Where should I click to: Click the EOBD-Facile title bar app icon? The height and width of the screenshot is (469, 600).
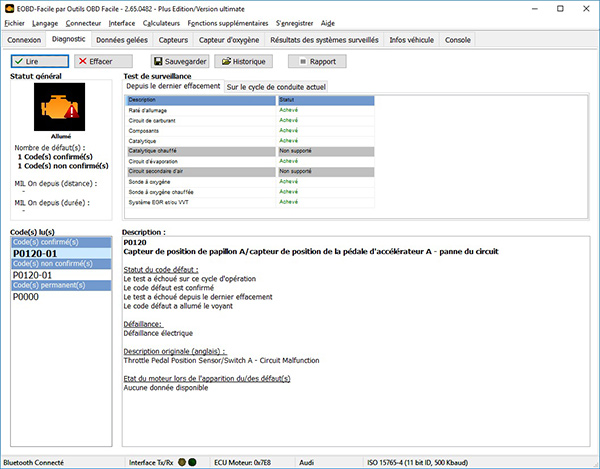coord(9,8)
